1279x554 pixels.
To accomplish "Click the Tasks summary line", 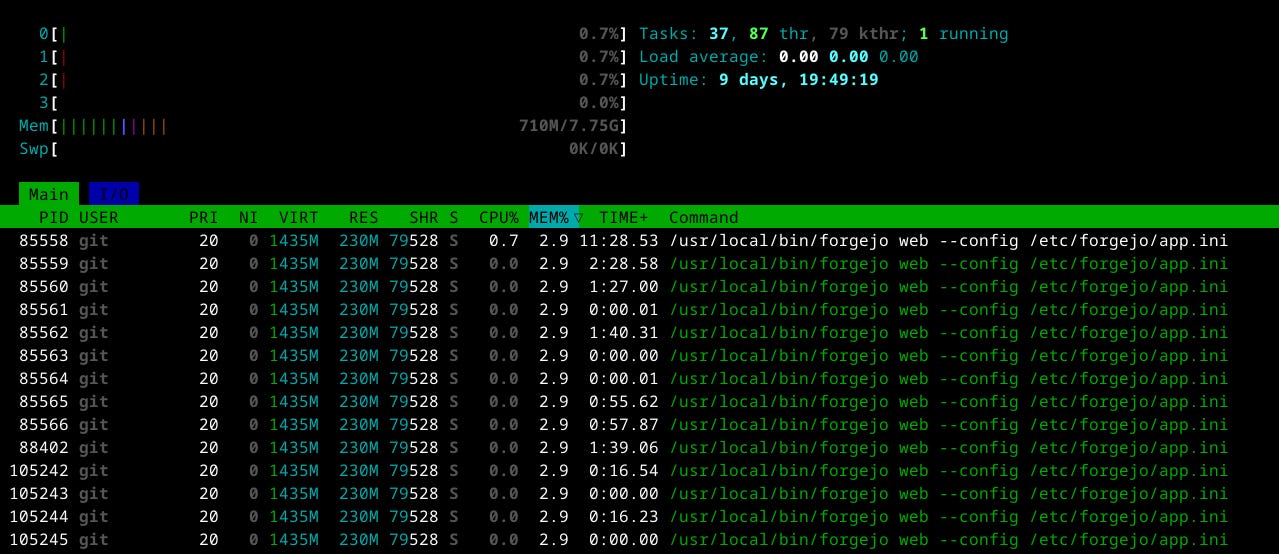I will click(823, 33).
